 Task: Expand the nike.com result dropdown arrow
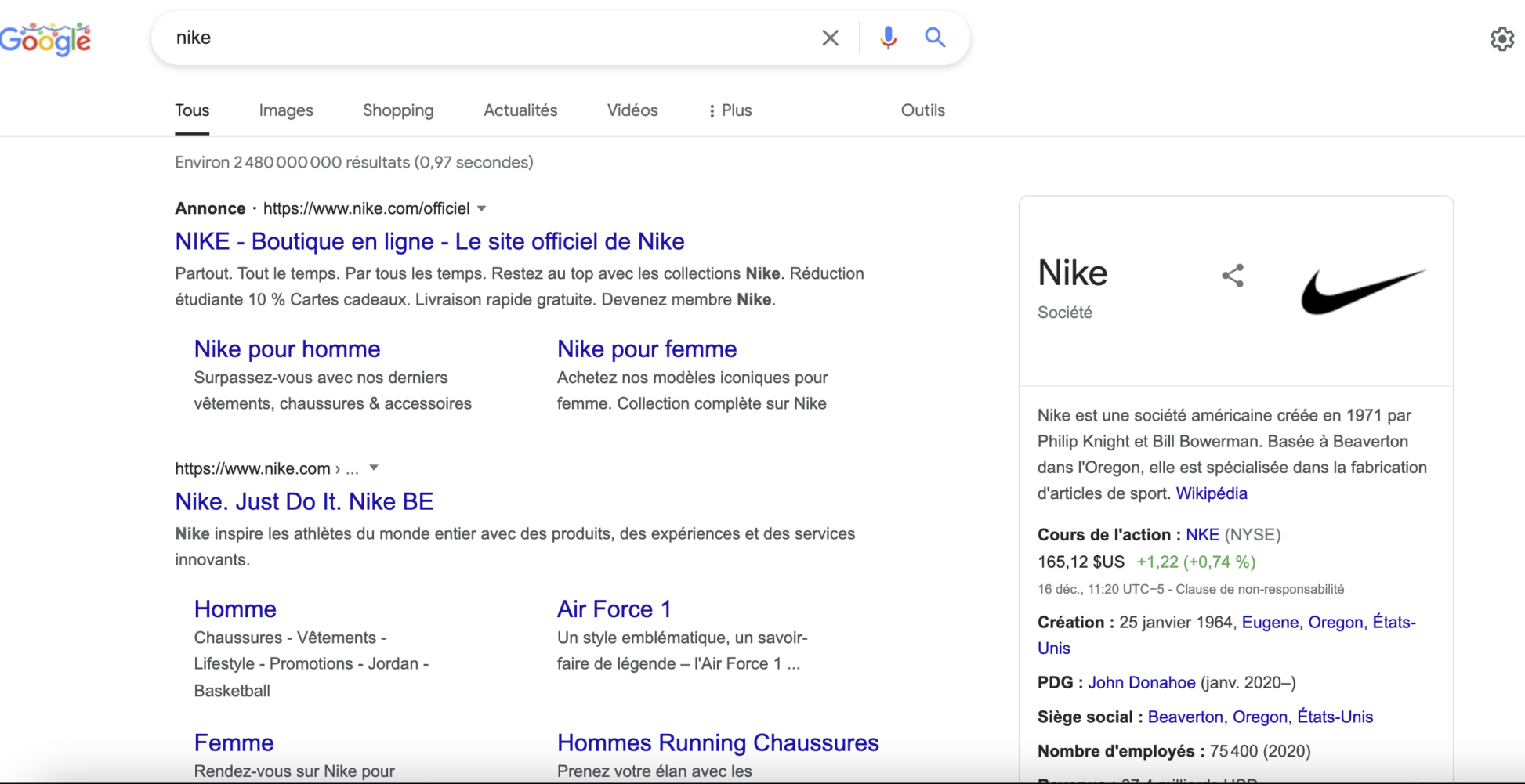pyautogui.click(x=374, y=468)
